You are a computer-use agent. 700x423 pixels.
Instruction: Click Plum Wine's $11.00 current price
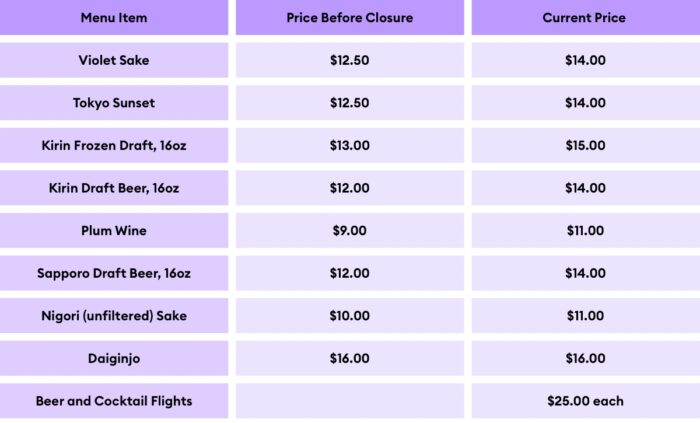[584, 231]
